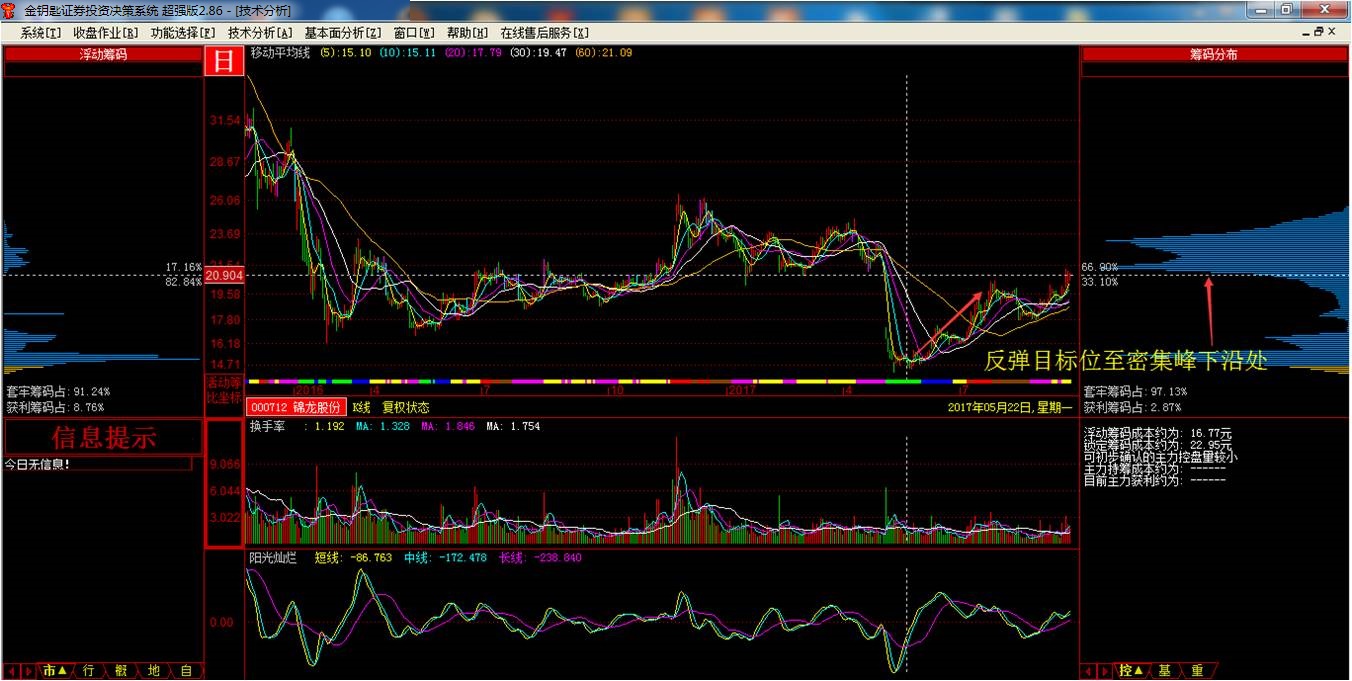The width and height of the screenshot is (1352, 681).
Task: Click the 浮动筹码 panel header
Action: [103, 55]
